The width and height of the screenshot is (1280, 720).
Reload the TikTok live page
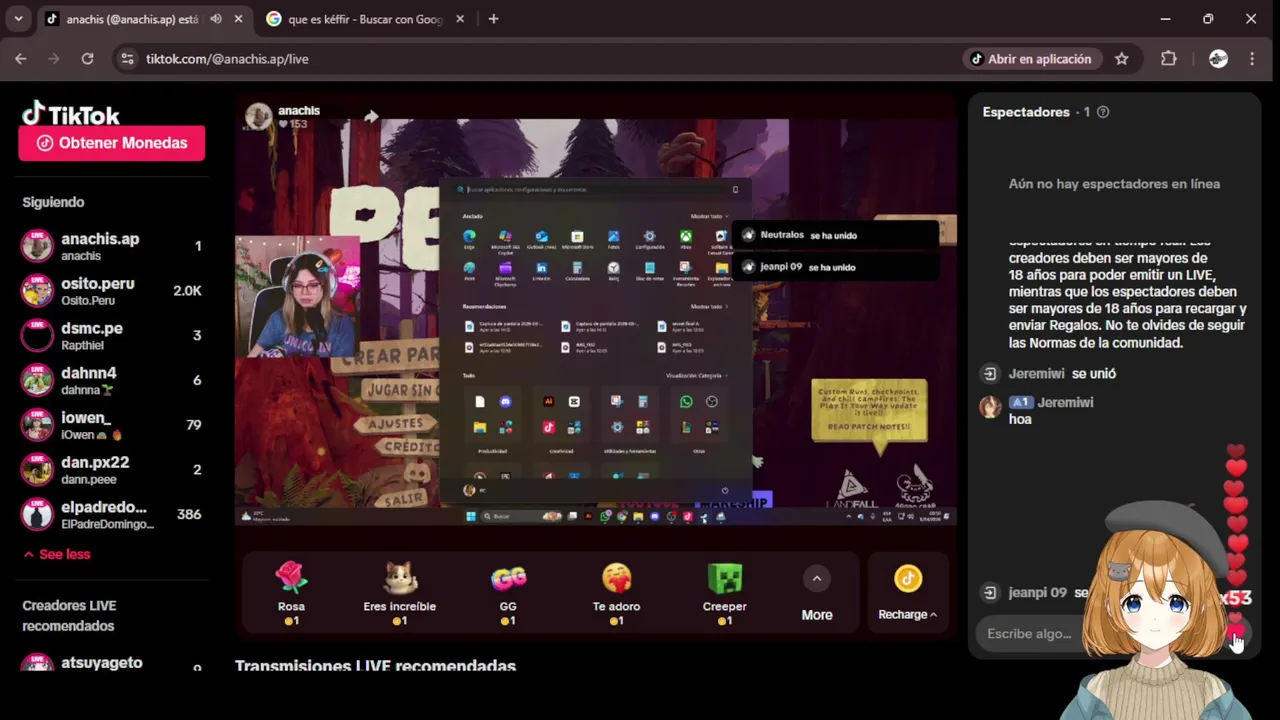pos(87,59)
